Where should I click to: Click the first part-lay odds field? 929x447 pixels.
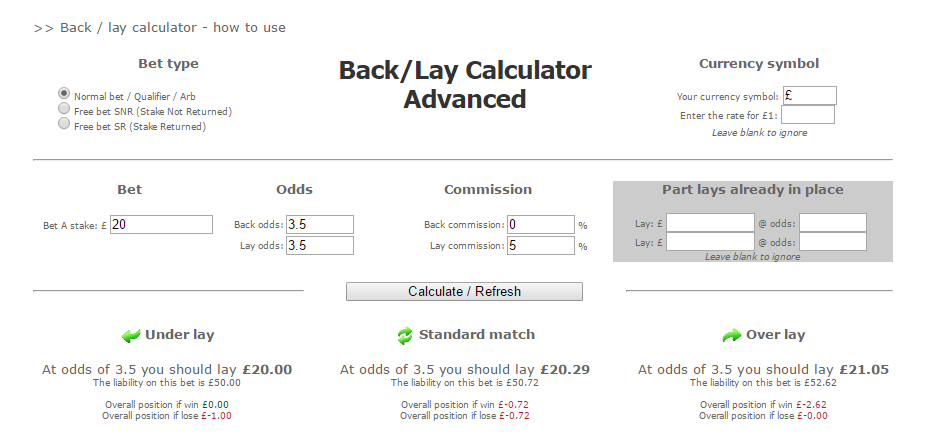pyautogui.click(x=832, y=223)
